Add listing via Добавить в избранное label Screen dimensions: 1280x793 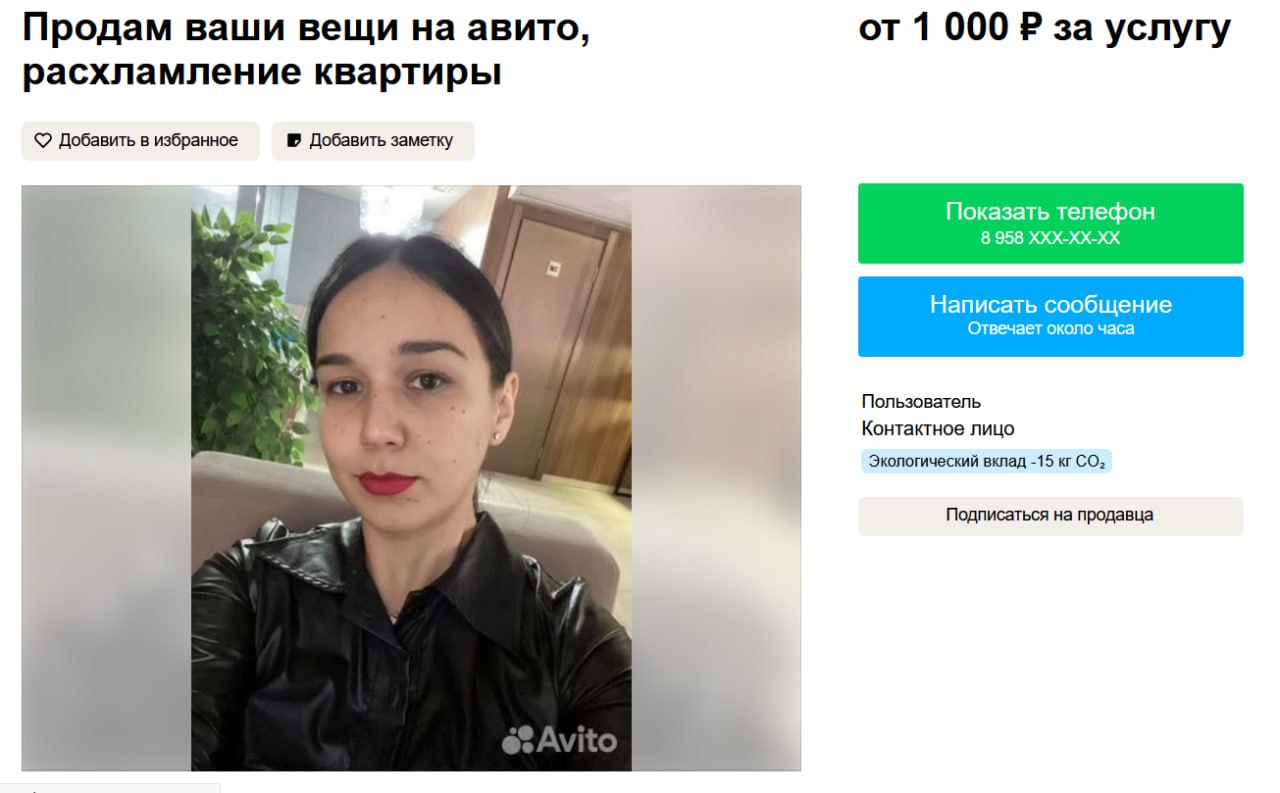pyautogui.click(x=148, y=141)
